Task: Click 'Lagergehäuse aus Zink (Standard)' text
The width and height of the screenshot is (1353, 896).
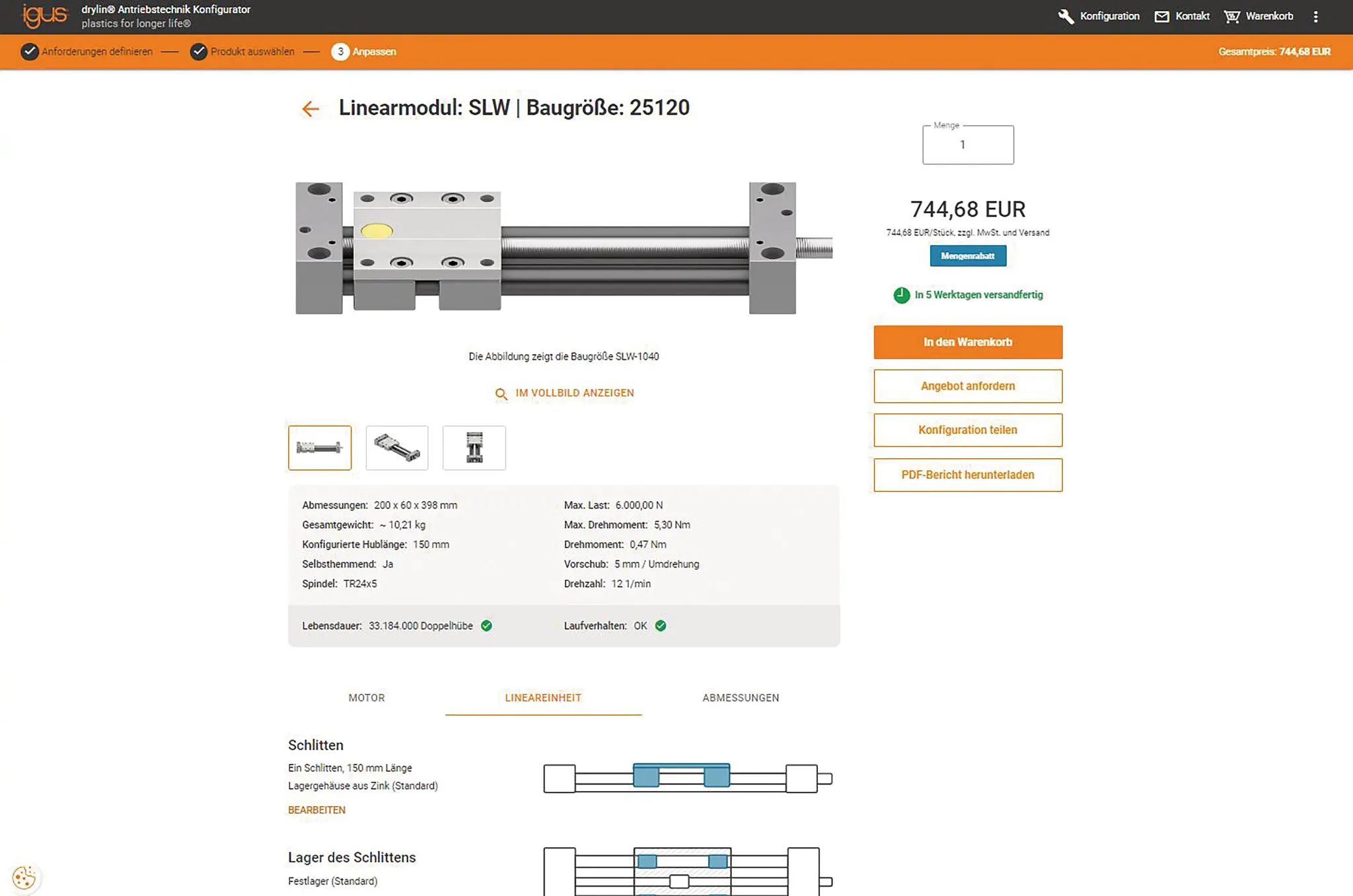Action: (363, 786)
